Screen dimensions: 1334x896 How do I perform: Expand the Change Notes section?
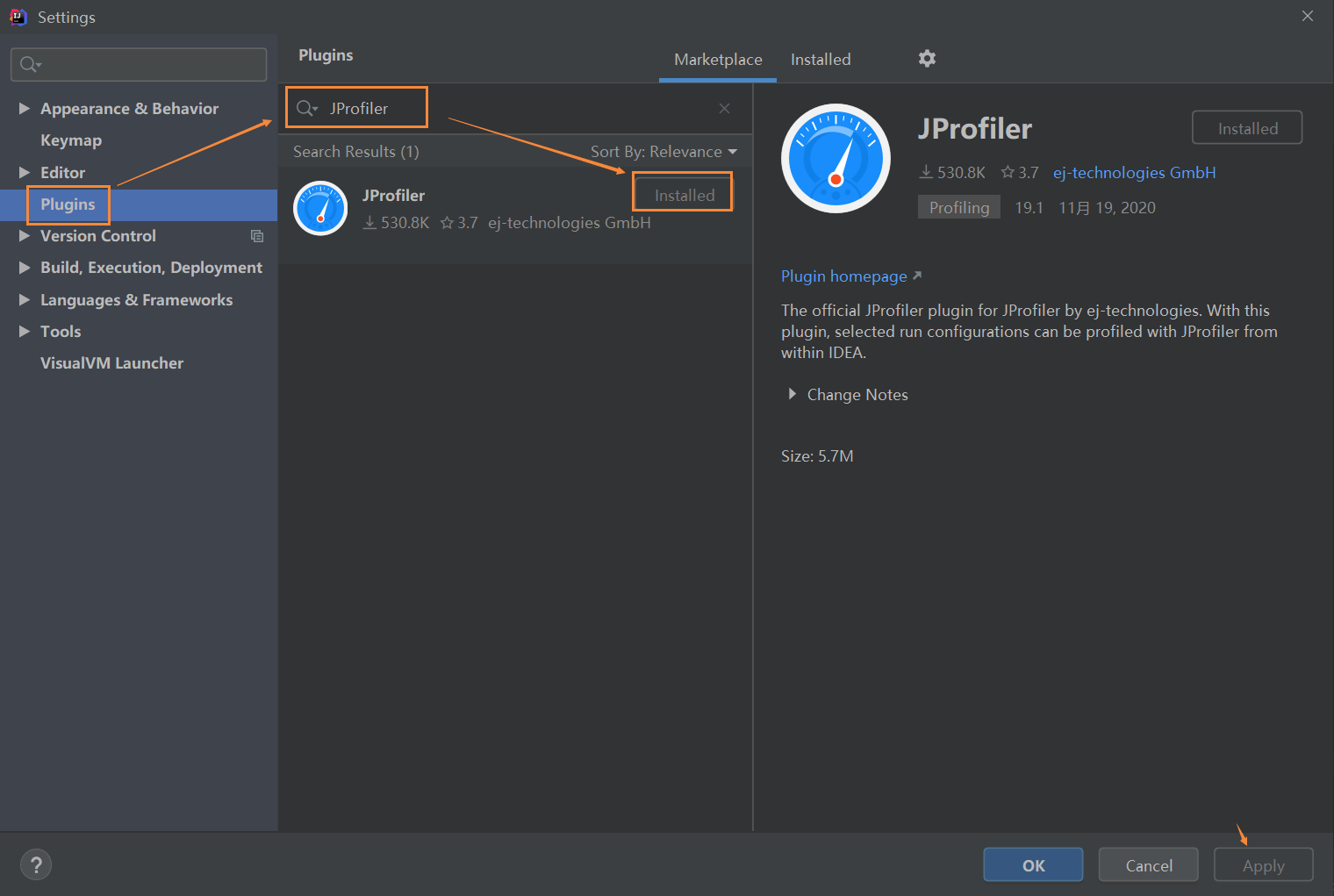[793, 395]
